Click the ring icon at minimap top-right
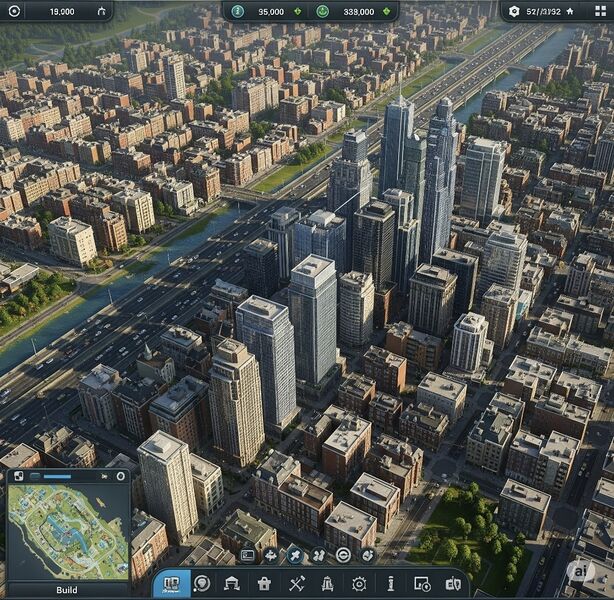This screenshot has height=600, width=614. point(121,476)
